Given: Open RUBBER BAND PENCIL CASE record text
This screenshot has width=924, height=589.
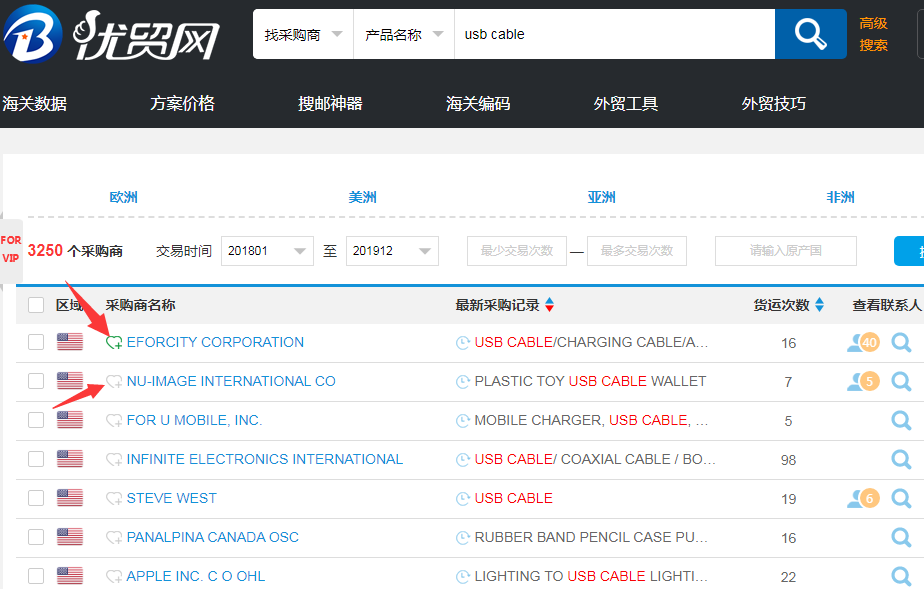Looking at the screenshot, I should (x=591, y=537).
